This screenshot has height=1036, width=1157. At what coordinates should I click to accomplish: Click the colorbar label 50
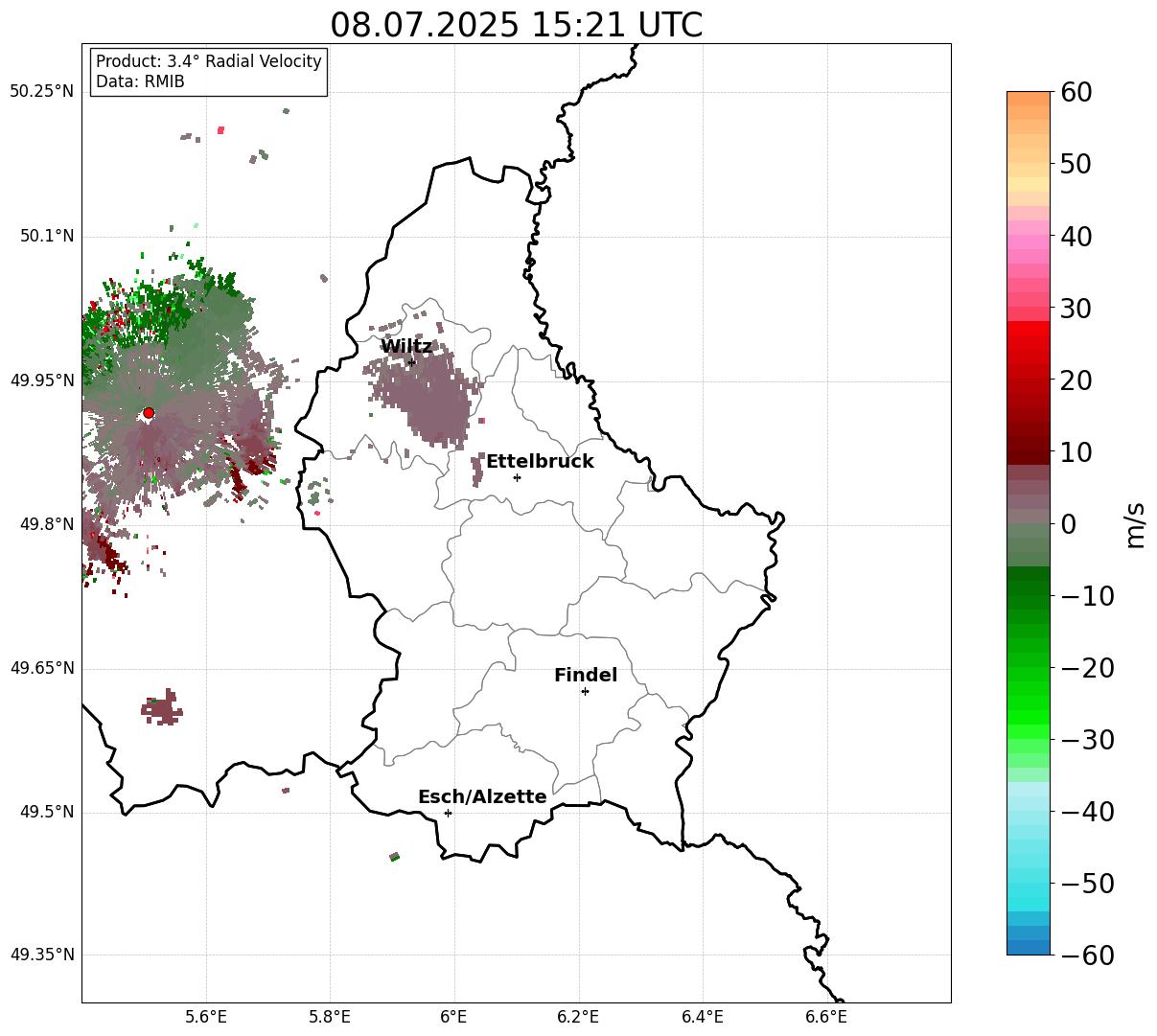coord(1076,164)
